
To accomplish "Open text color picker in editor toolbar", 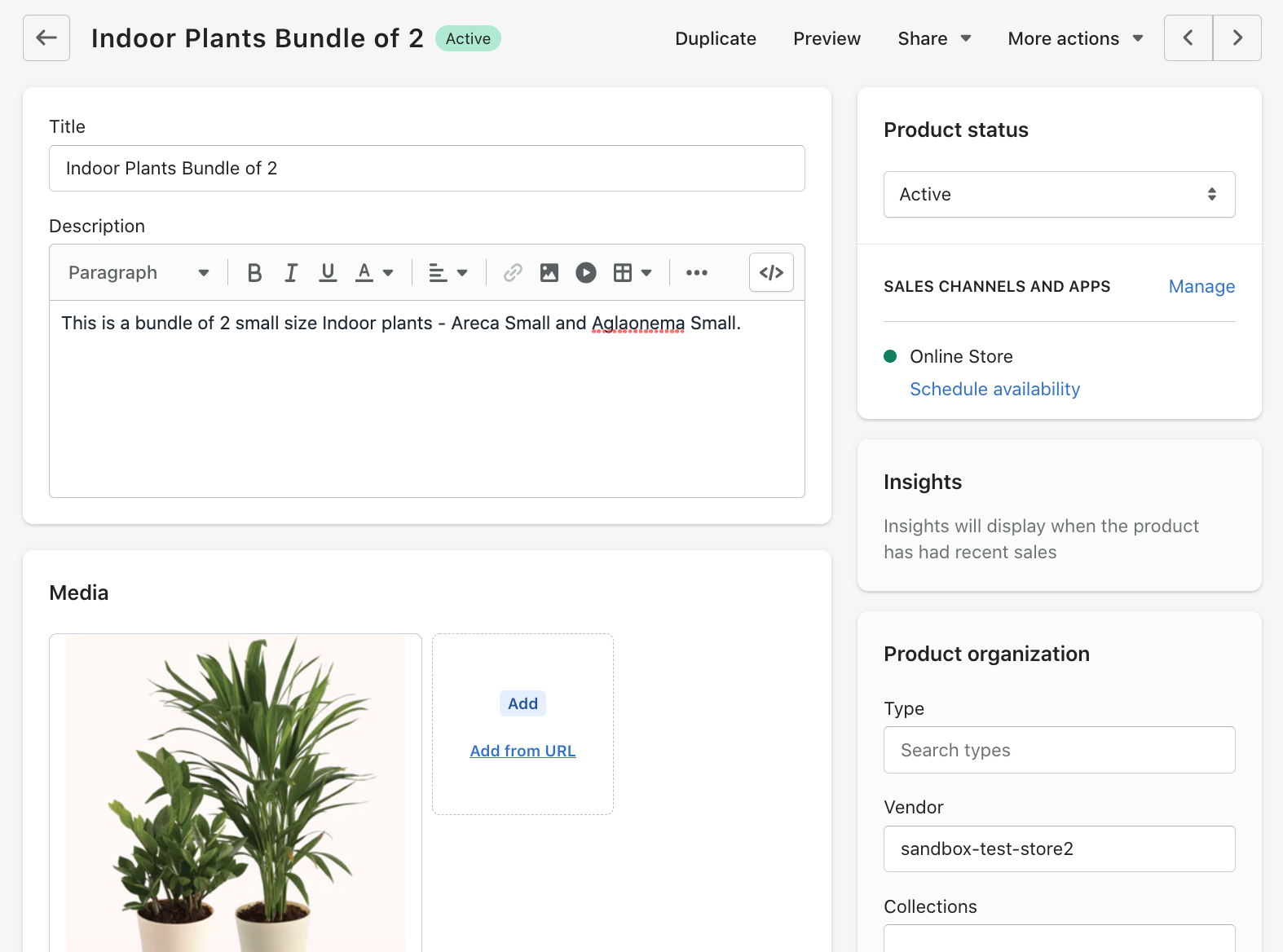I will (374, 273).
